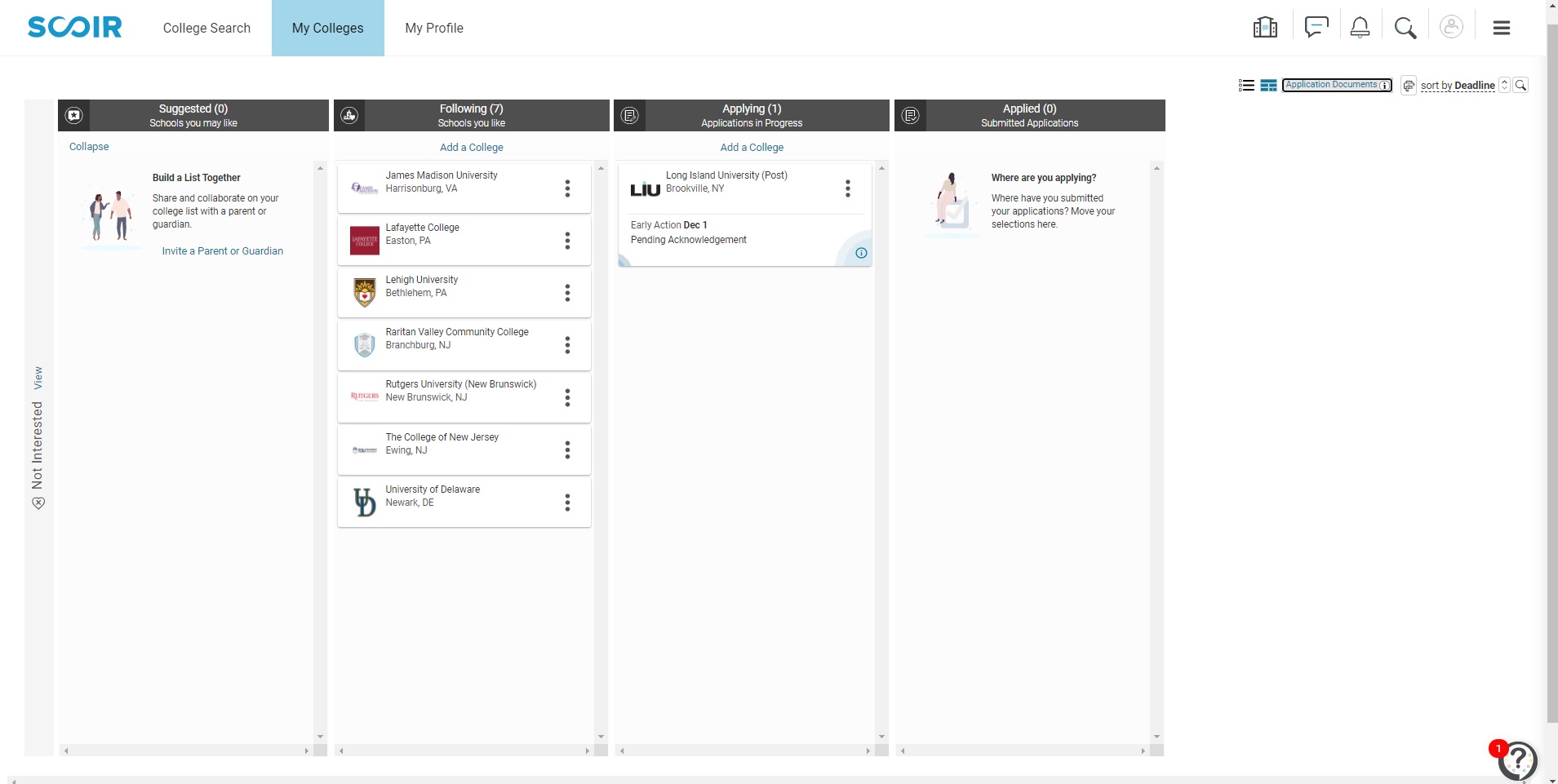This screenshot has height=784, width=1558.
Task: Click Pending Acknowledgement status text
Action: [x=688, y=240]
